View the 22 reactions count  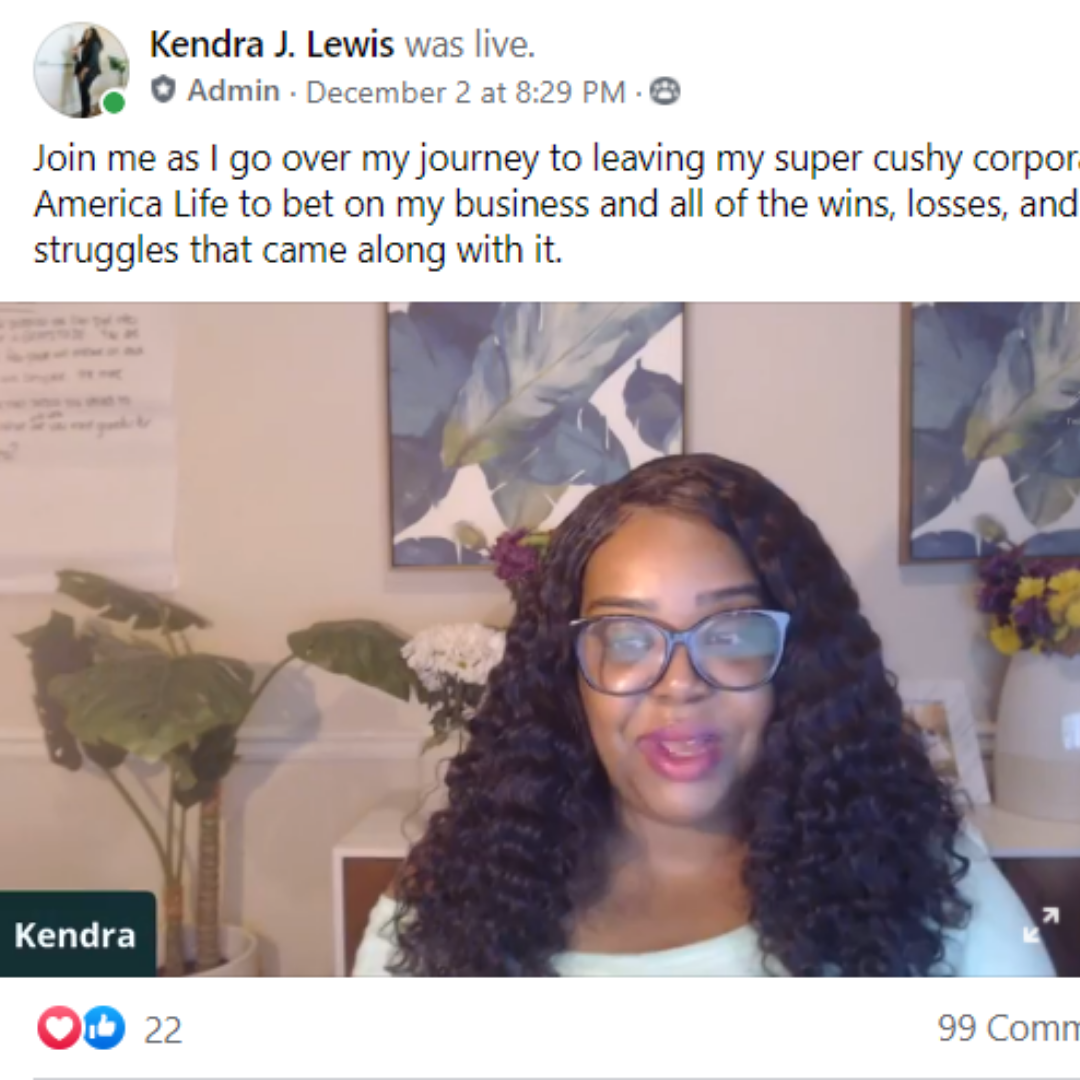[163, 1030]
